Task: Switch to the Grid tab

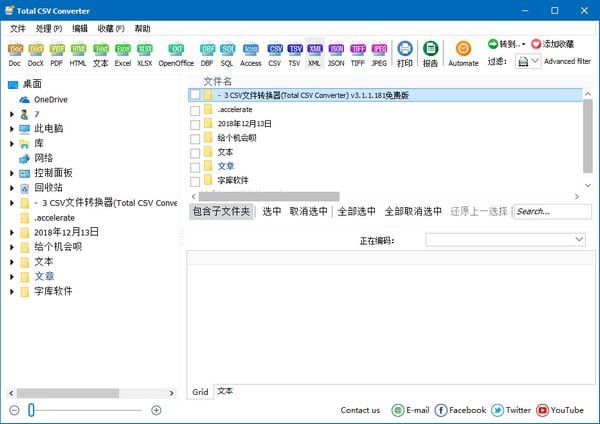Action: pos(200,392)
